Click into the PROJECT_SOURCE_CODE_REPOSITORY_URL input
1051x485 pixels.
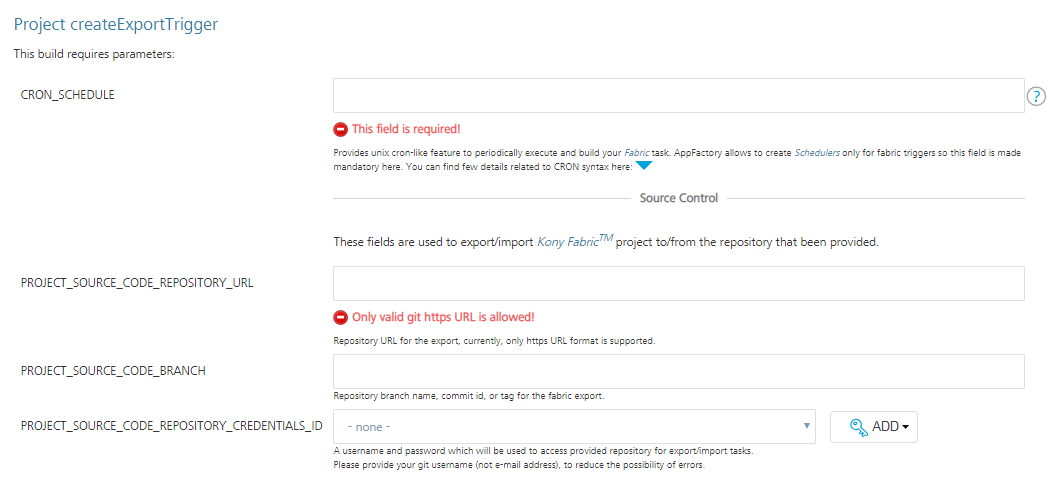coord(678,283)
